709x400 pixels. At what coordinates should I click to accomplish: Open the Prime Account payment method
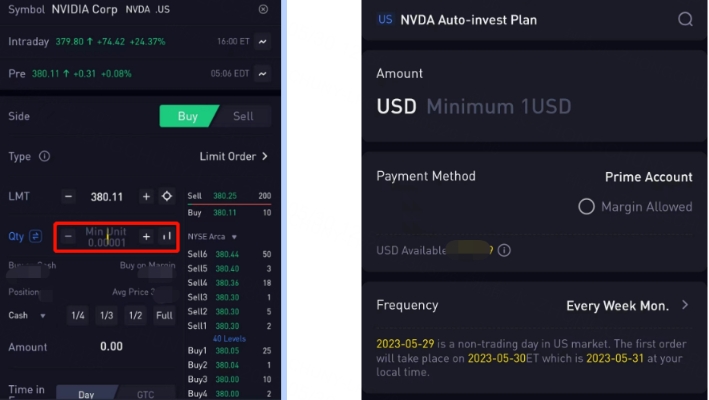coord(648,177)
